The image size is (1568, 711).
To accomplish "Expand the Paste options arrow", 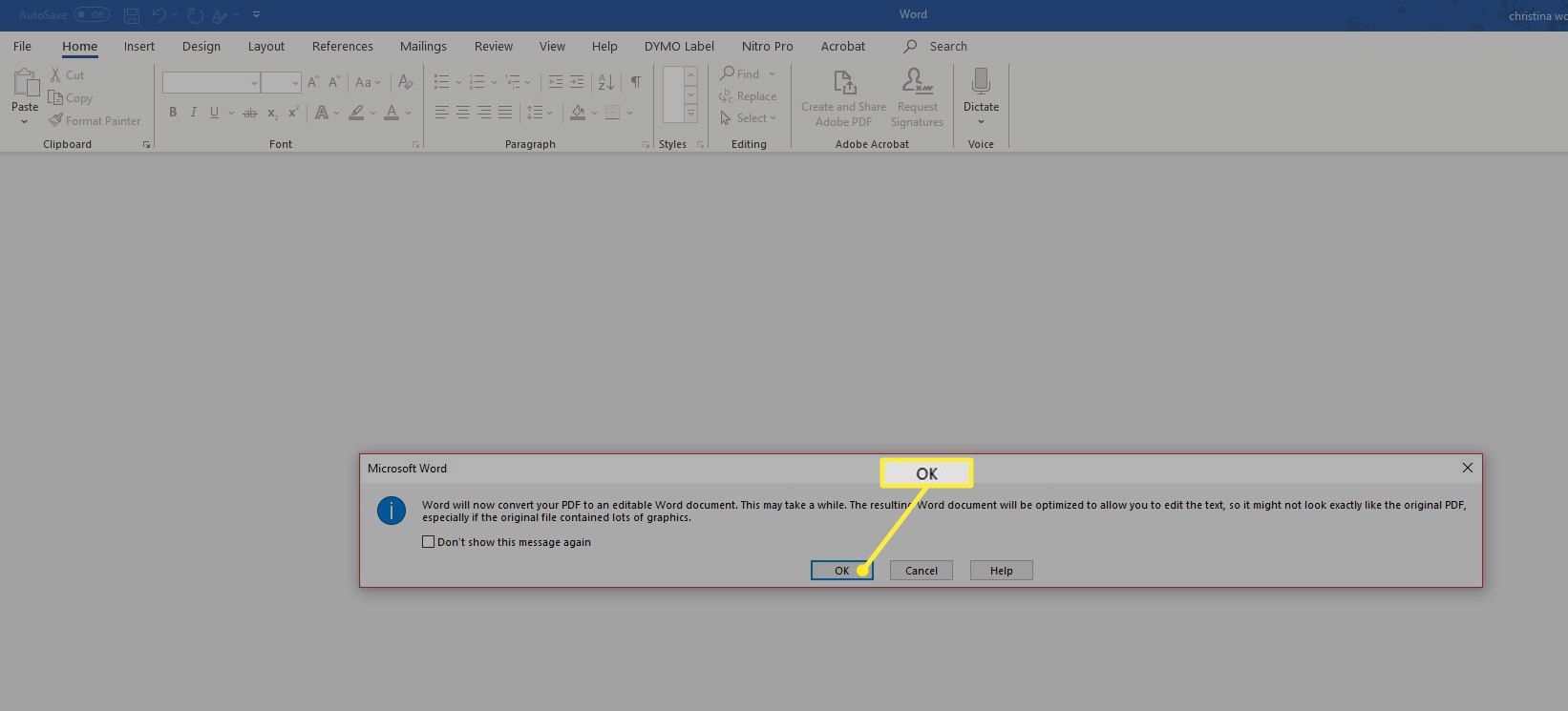I will 25,121.
